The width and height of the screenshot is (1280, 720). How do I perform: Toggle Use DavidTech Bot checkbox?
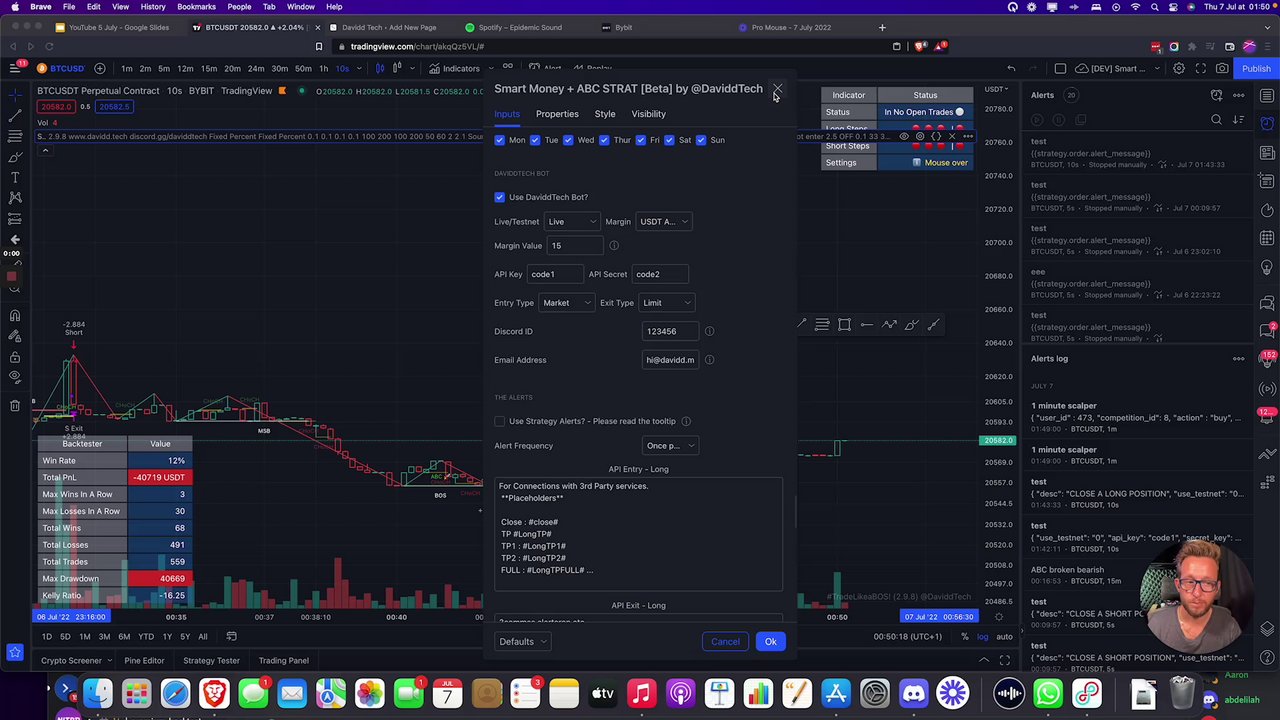tap(500, 197)
